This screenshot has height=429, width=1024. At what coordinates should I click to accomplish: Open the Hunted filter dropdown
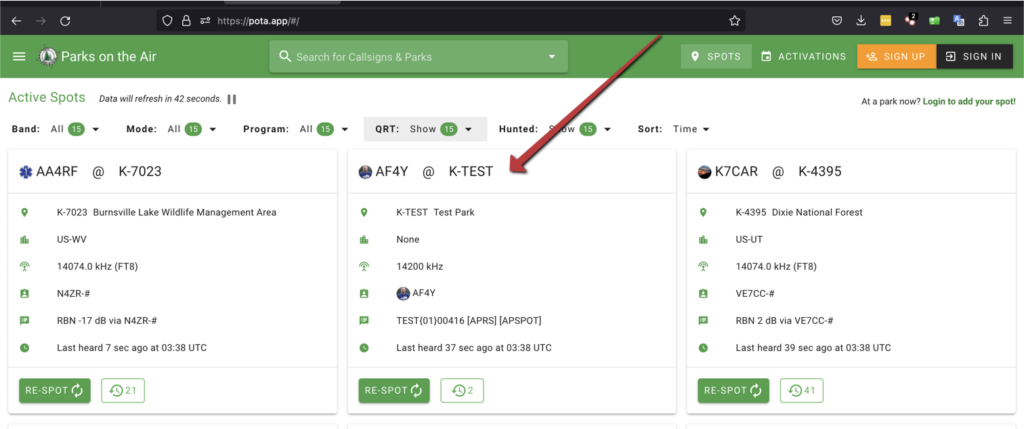click(556, 129)
